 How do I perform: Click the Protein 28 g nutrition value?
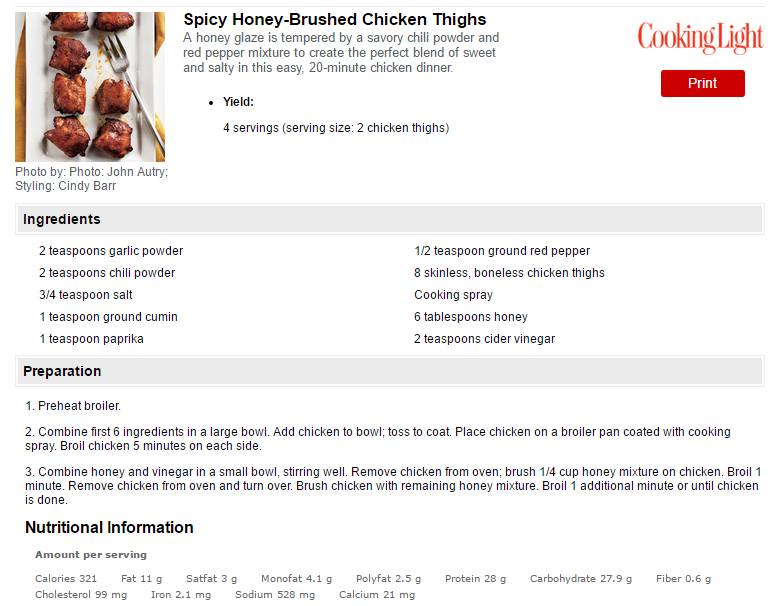475,578
